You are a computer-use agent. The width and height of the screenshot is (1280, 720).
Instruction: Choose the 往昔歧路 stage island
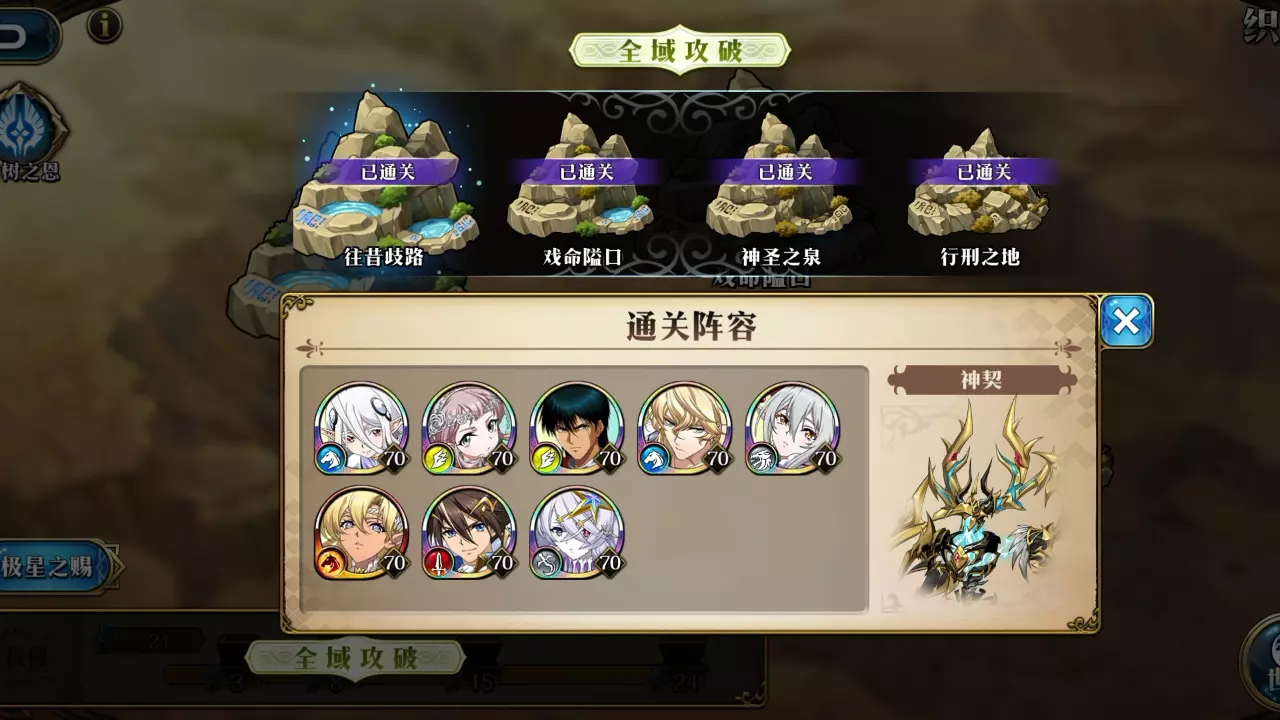tap(385, 182)
